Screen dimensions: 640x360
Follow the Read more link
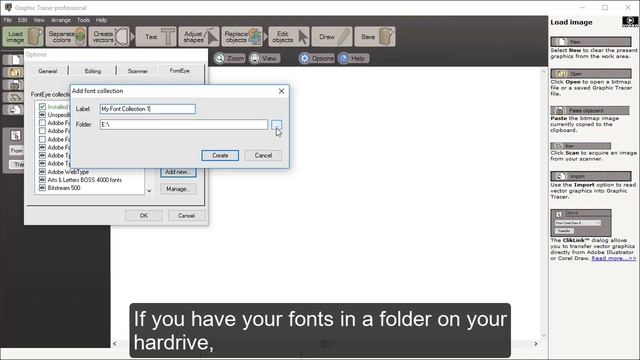(x=613, y=258)
